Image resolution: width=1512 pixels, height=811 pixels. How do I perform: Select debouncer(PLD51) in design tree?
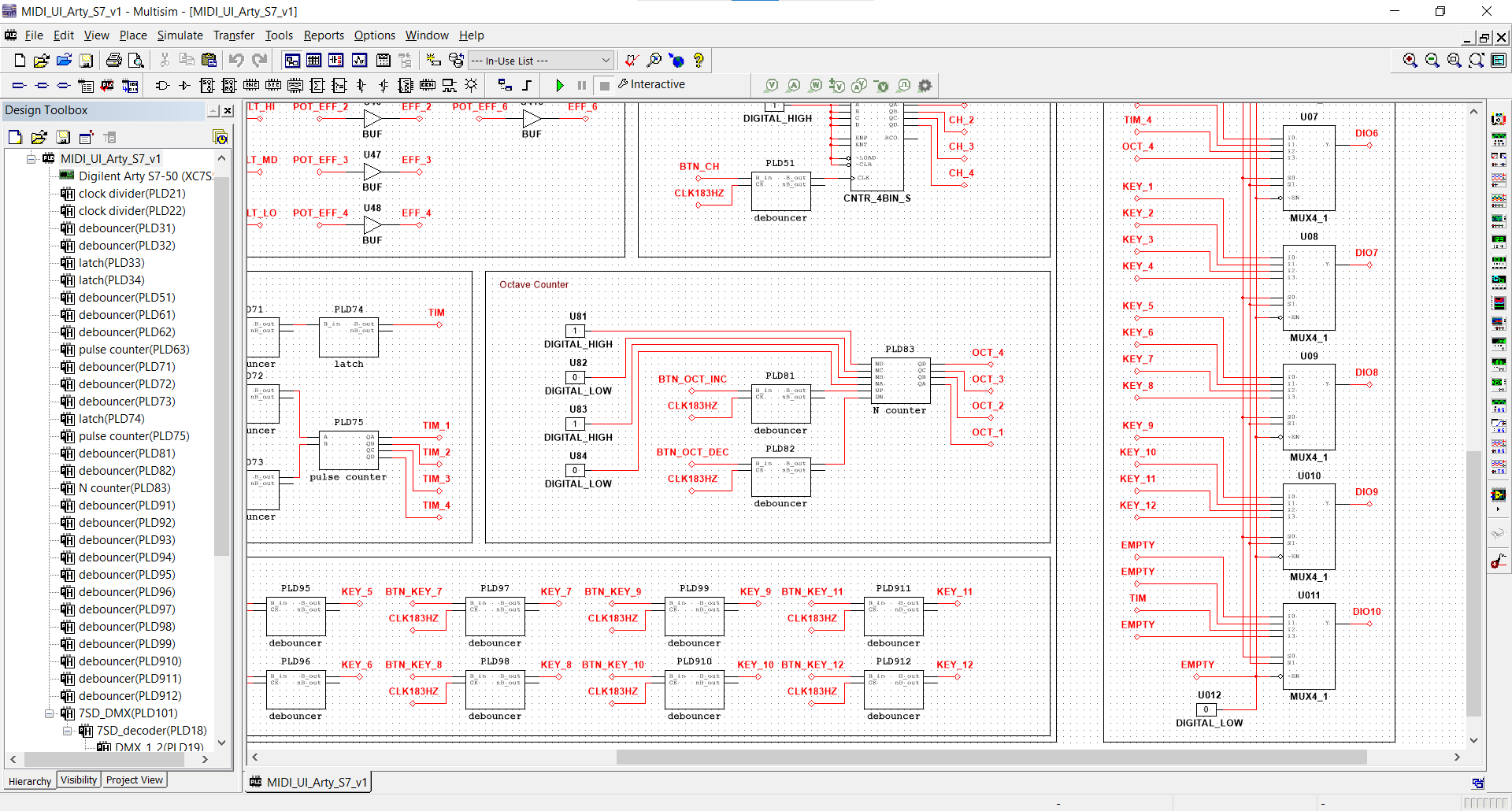click(x=127, y=298)
